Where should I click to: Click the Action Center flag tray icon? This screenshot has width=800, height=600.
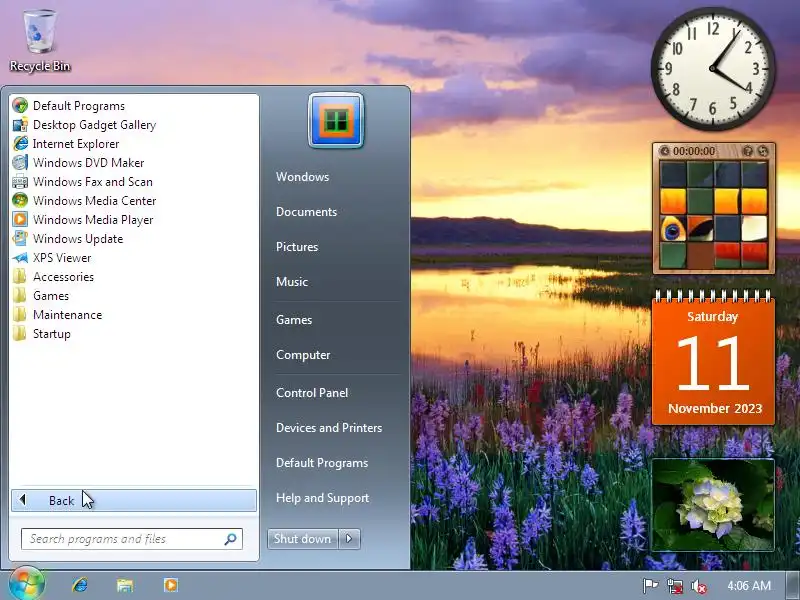650,586
